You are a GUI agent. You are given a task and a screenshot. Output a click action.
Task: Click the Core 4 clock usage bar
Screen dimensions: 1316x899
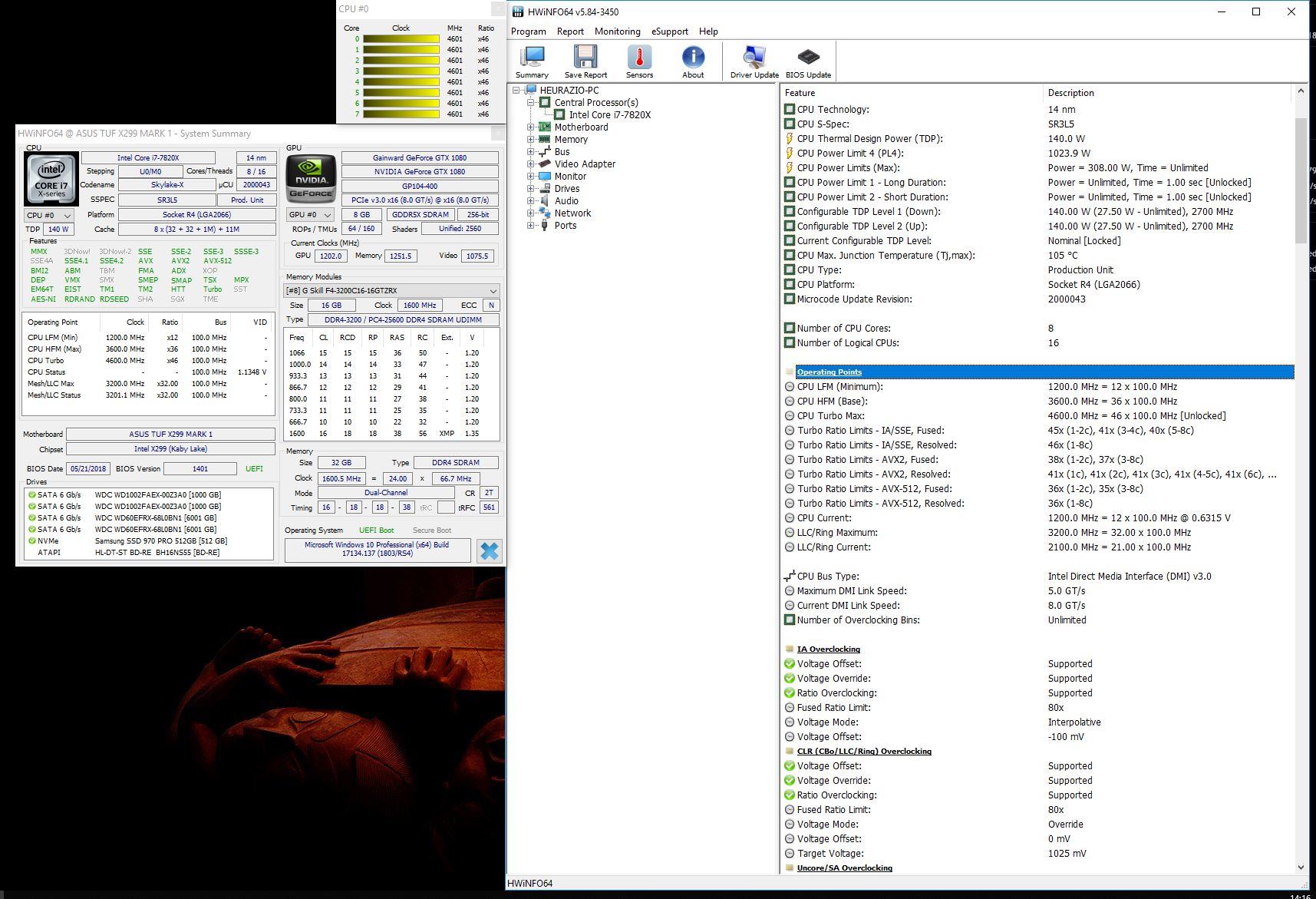(401, 81)
